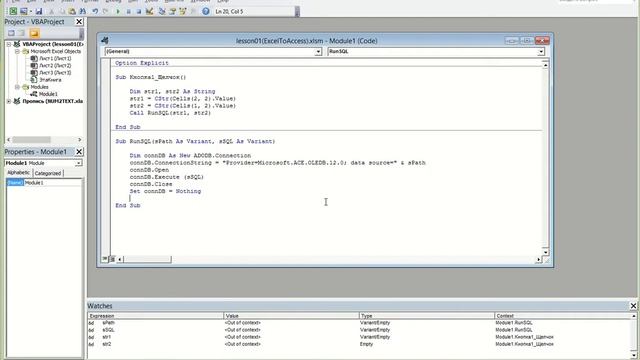Select Module1 in the Modules folder
Screen dimensions: 640x360
tap(48, 94)
